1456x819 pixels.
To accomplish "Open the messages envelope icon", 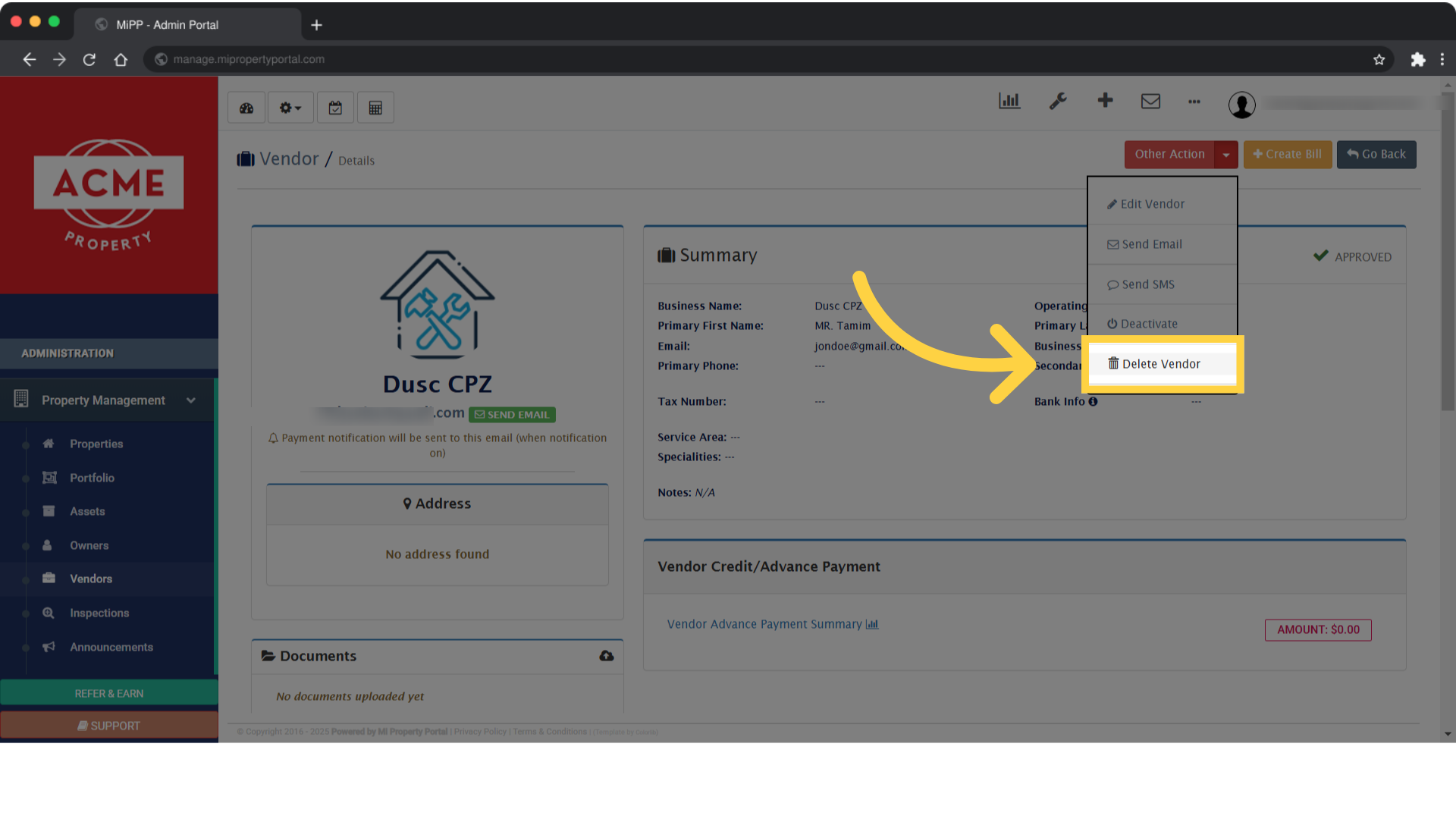I will 1150,100.
